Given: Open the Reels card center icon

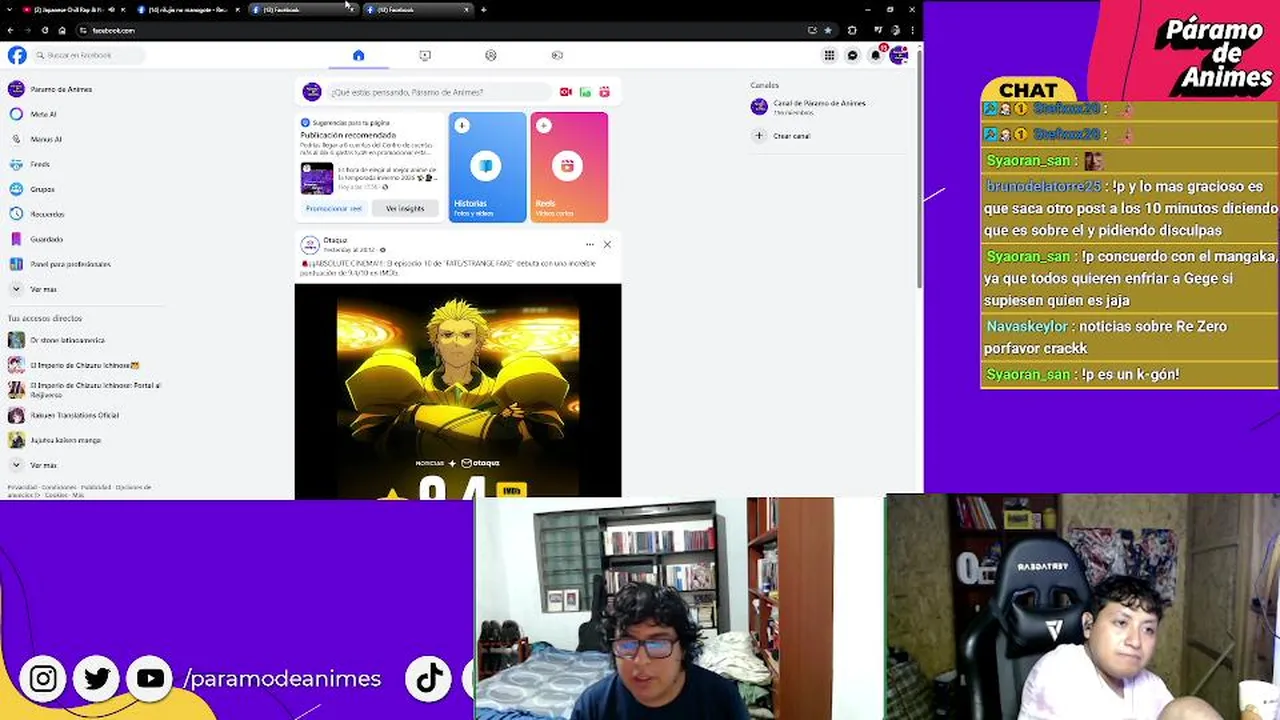Looking at the screenshot, I should coord(568,166).
